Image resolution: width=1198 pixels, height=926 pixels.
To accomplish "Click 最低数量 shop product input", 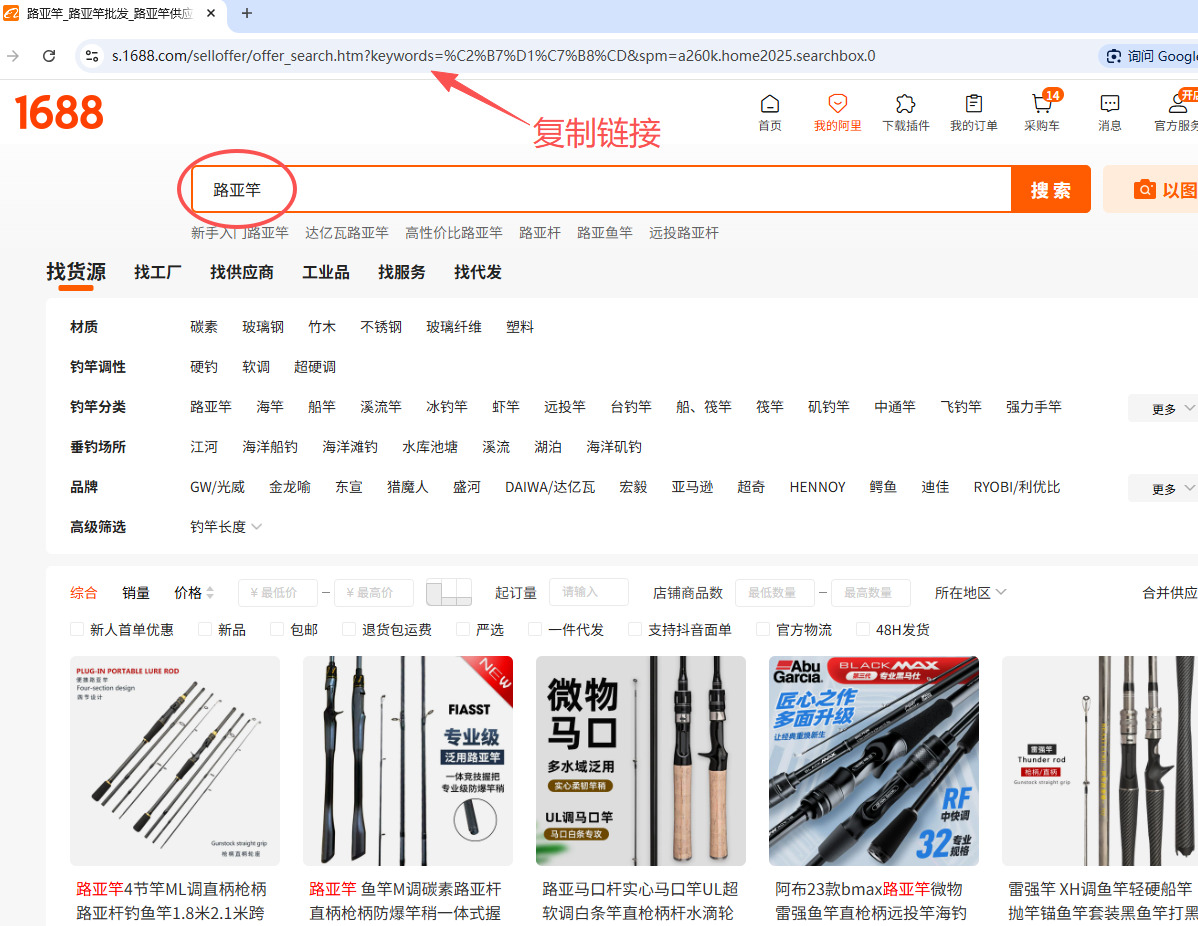I will coord(775,593).
